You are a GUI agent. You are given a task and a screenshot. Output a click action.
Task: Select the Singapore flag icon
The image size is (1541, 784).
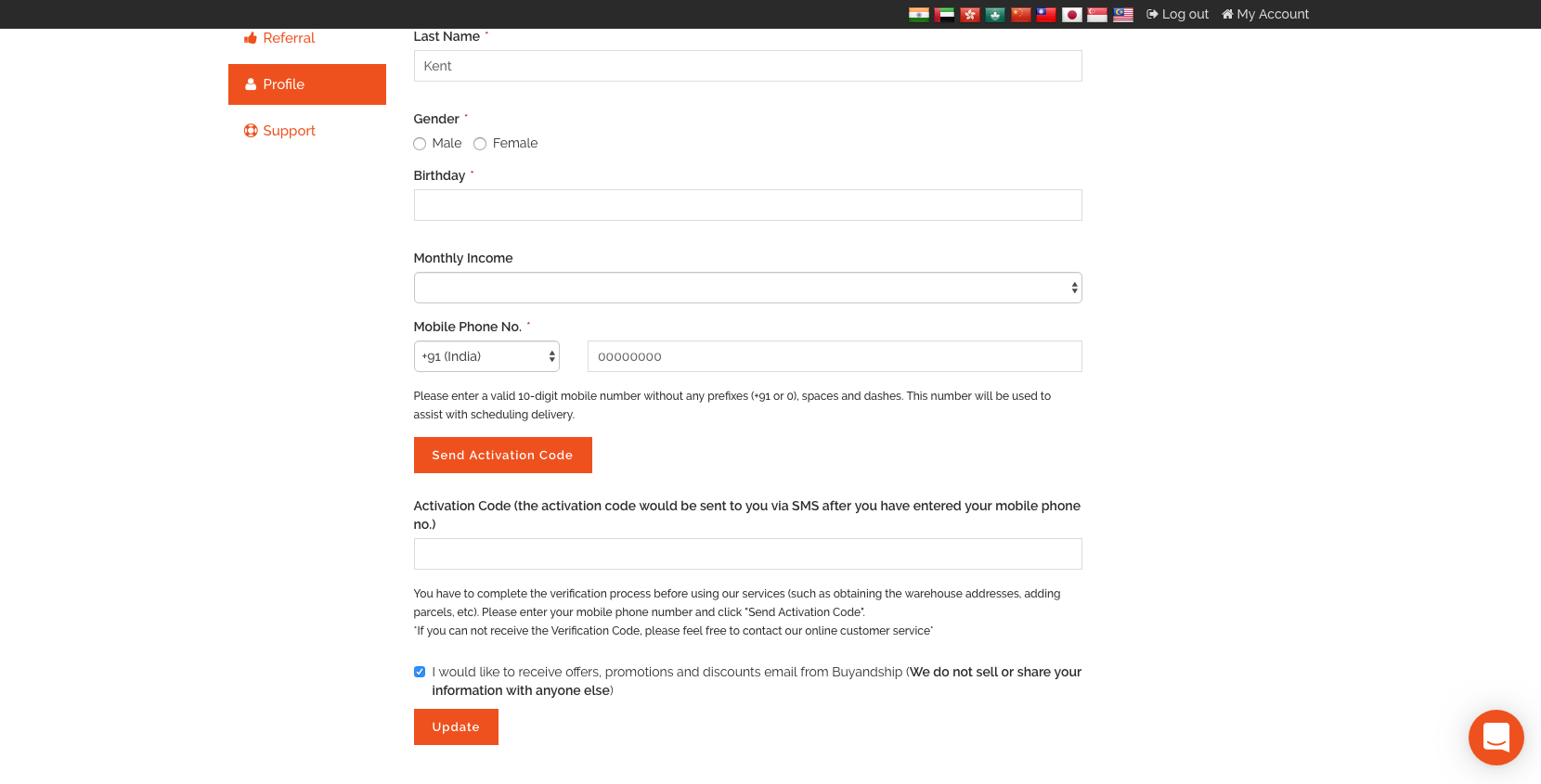(x=1097, y=14)
